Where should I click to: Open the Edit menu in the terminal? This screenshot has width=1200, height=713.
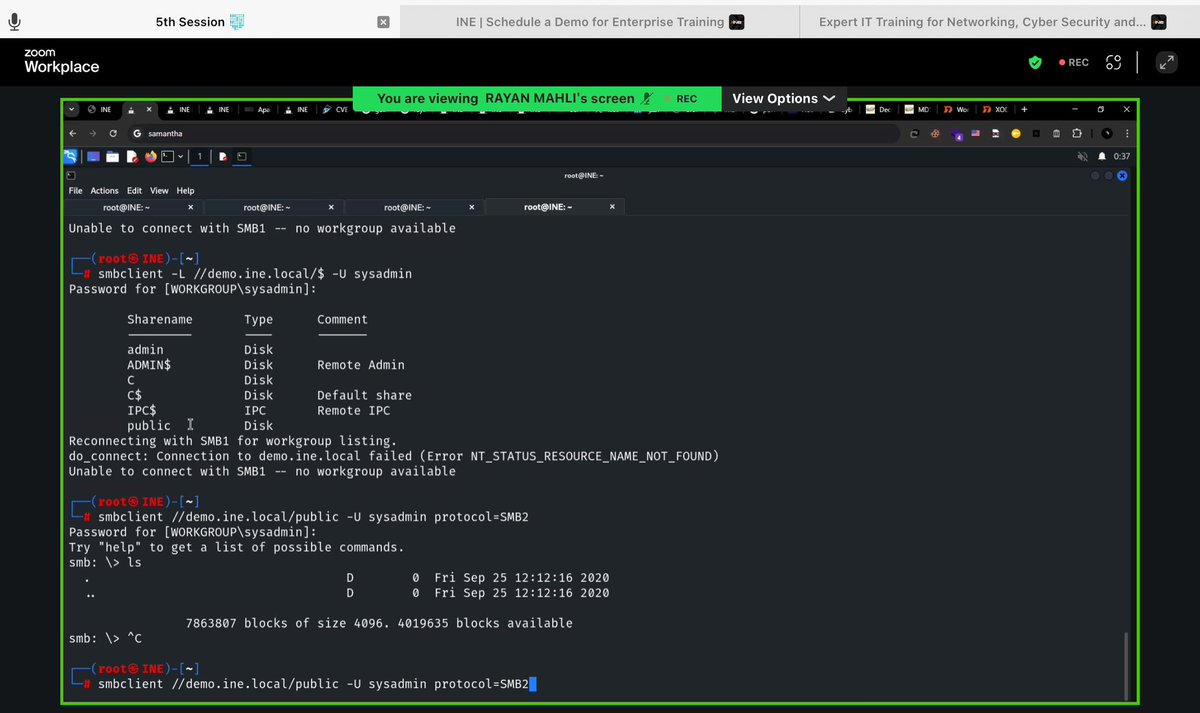pyautogui.click(x=133, y=190)
